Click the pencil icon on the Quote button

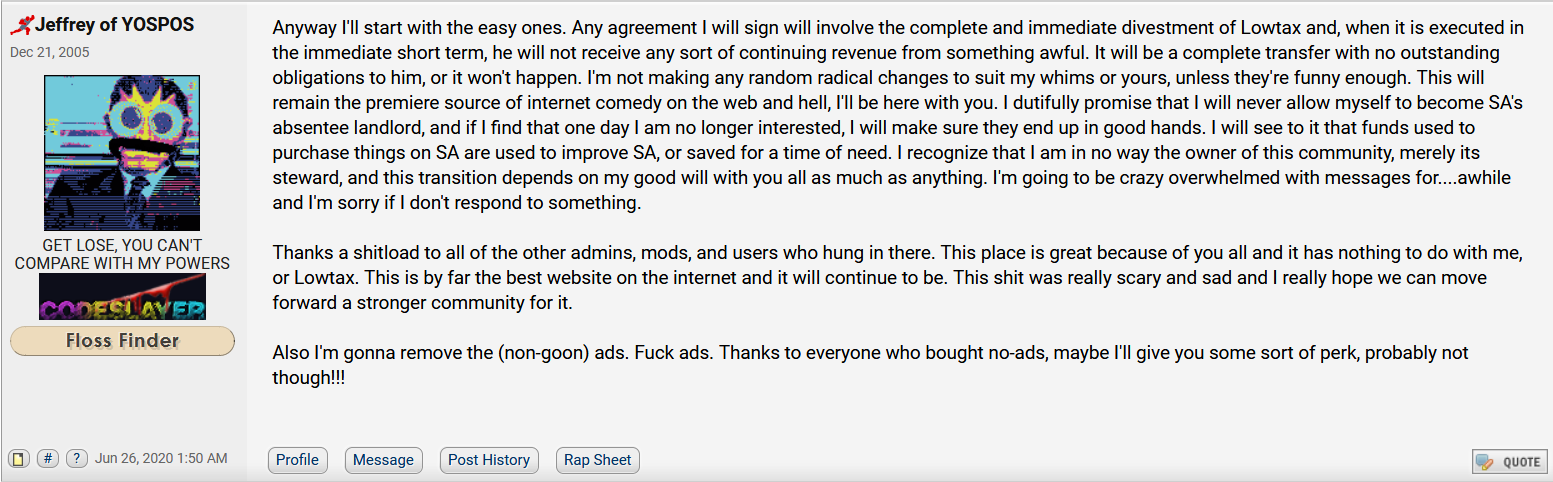click(x=1485, y=462)
